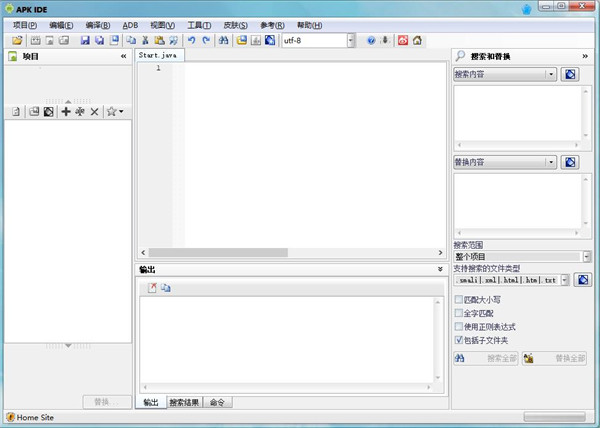Uncheck the 包括子文件夹 checkbox
Screen dimensions: 600x428
click(x=458, y=340)
